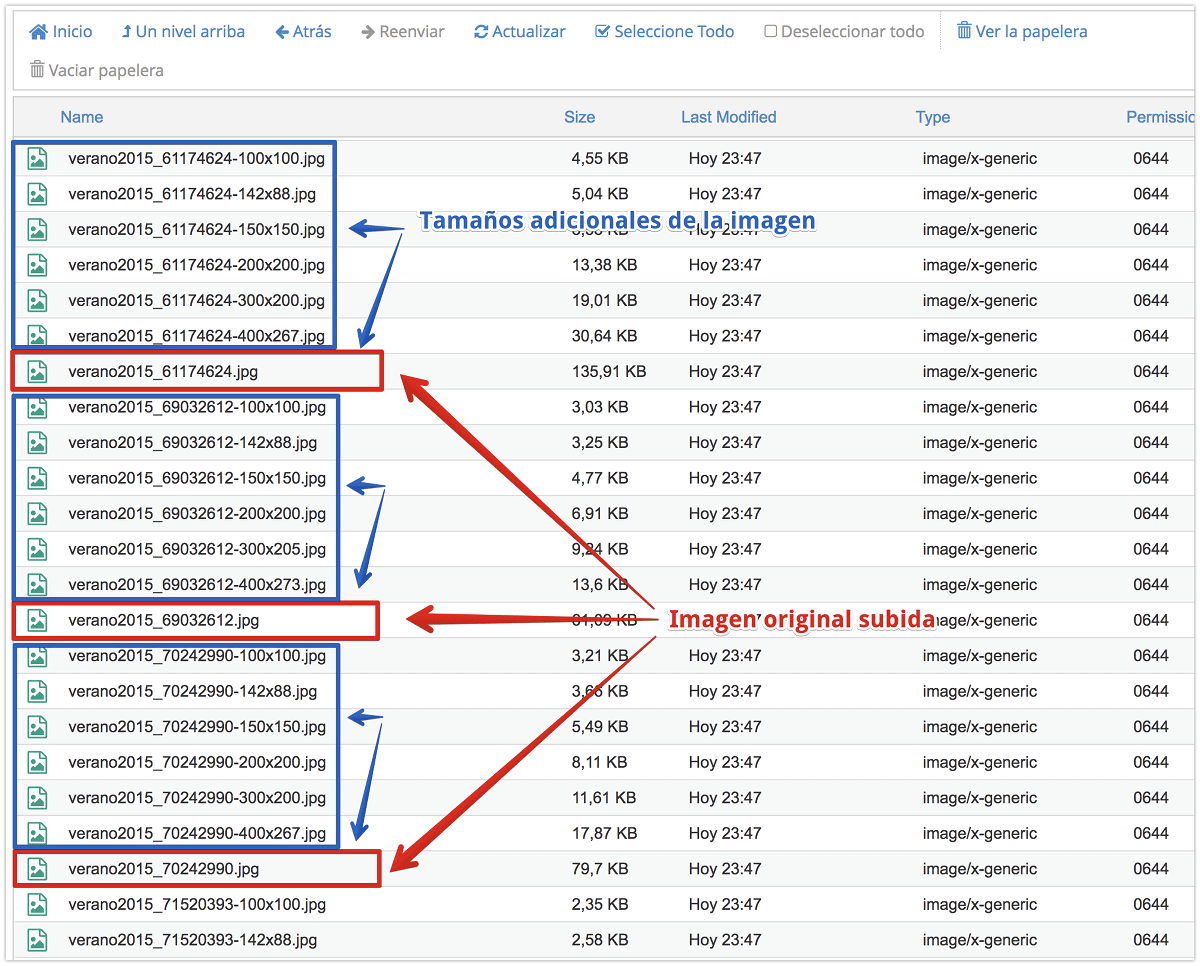Sort by Last Modified column
The height and width of the screenshot is (966, 1200).
point(728,117)
